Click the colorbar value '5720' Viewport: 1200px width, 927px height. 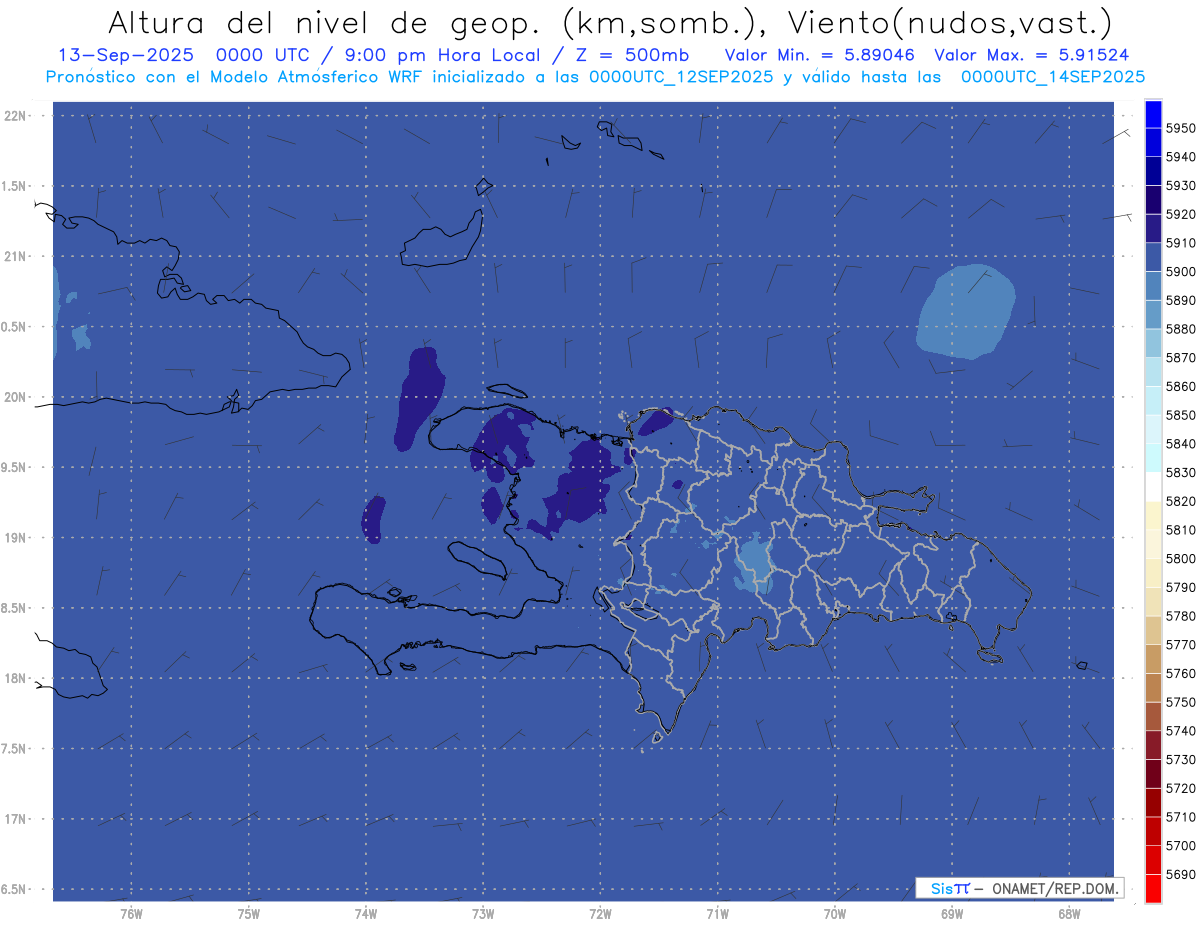pos(1180,788)
